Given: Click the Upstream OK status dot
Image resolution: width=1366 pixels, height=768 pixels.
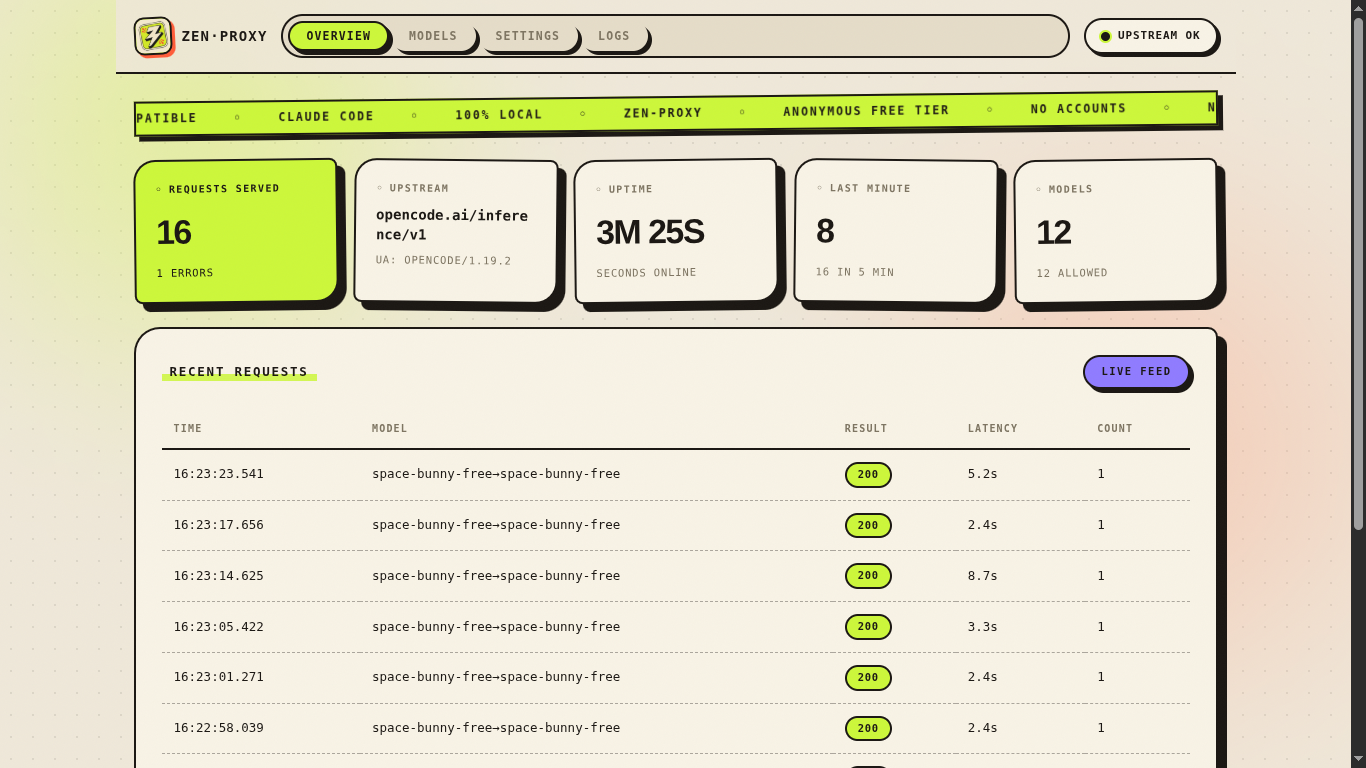Looking at the screenshot, I should pos(1105,36).
